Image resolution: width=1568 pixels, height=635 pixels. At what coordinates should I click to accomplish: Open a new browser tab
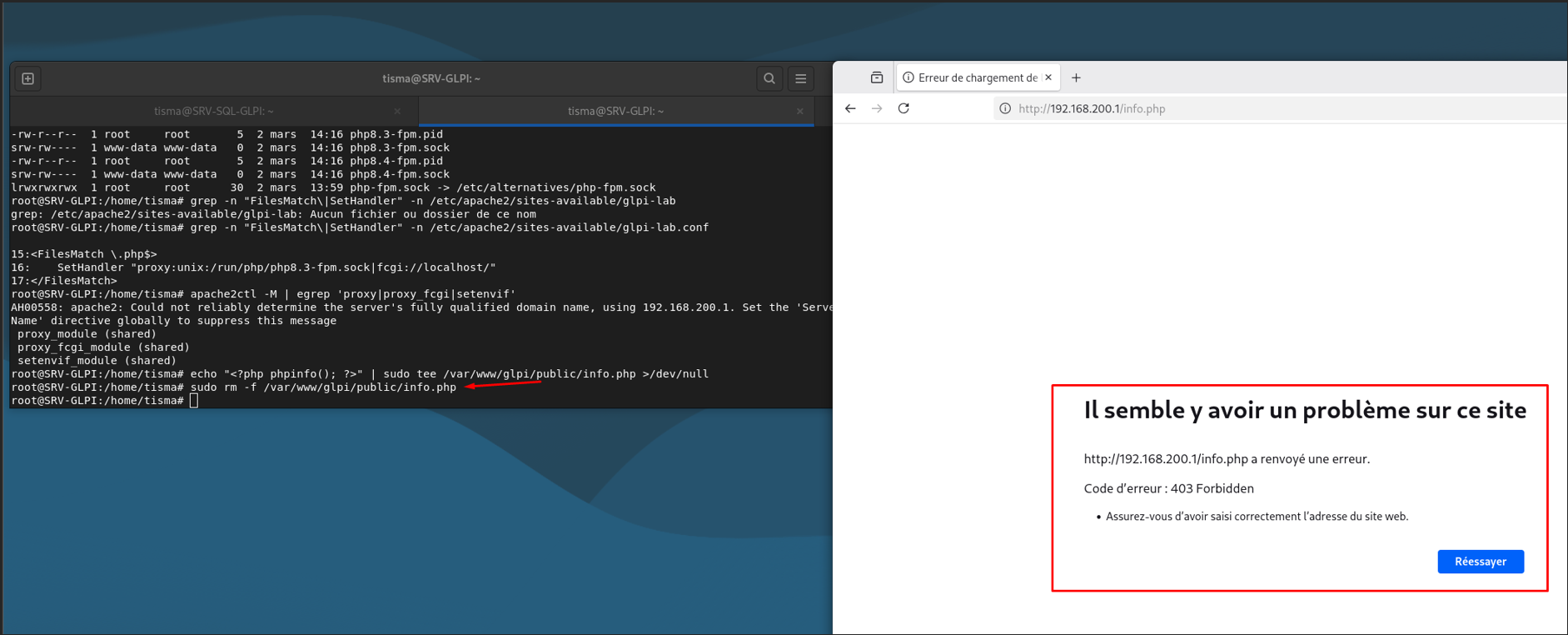coord(1076,77)
